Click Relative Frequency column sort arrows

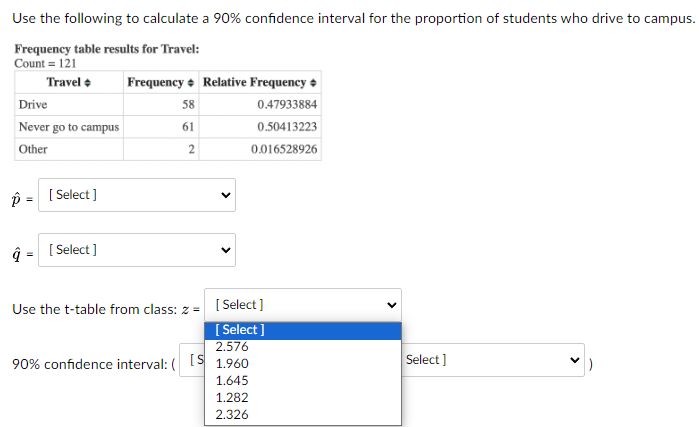point(314,82)
